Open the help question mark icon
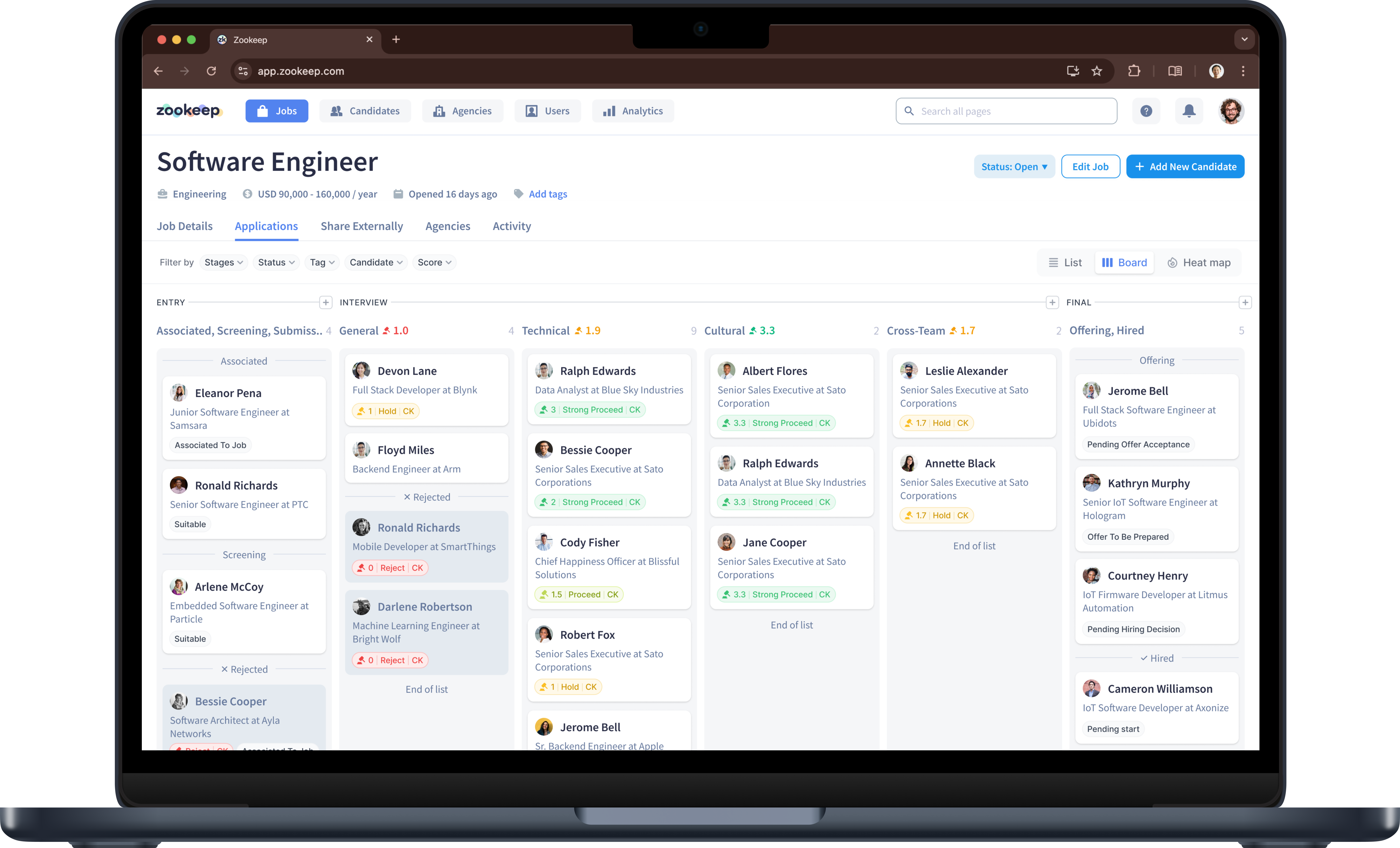1400x848 pixels. (1146, 111)
